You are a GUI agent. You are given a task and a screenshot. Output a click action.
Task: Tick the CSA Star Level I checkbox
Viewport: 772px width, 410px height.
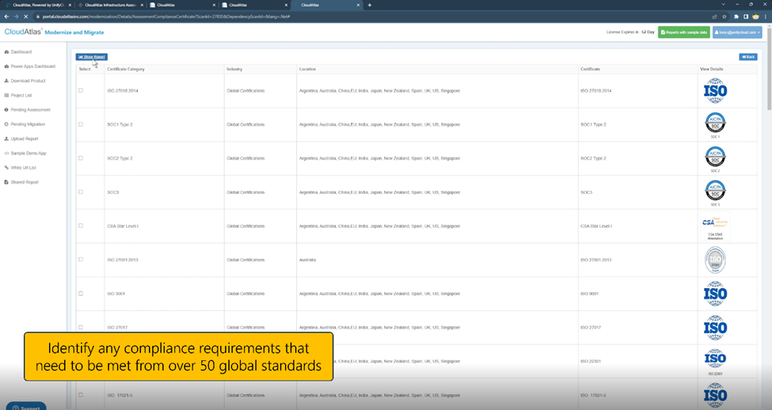click(81, 226)
